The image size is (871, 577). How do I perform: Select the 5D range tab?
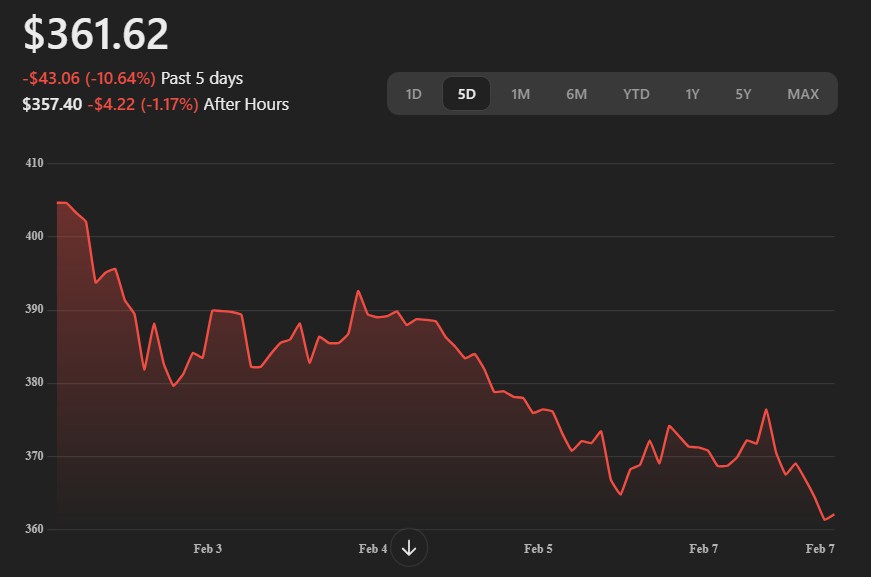[x=466, y=94]
